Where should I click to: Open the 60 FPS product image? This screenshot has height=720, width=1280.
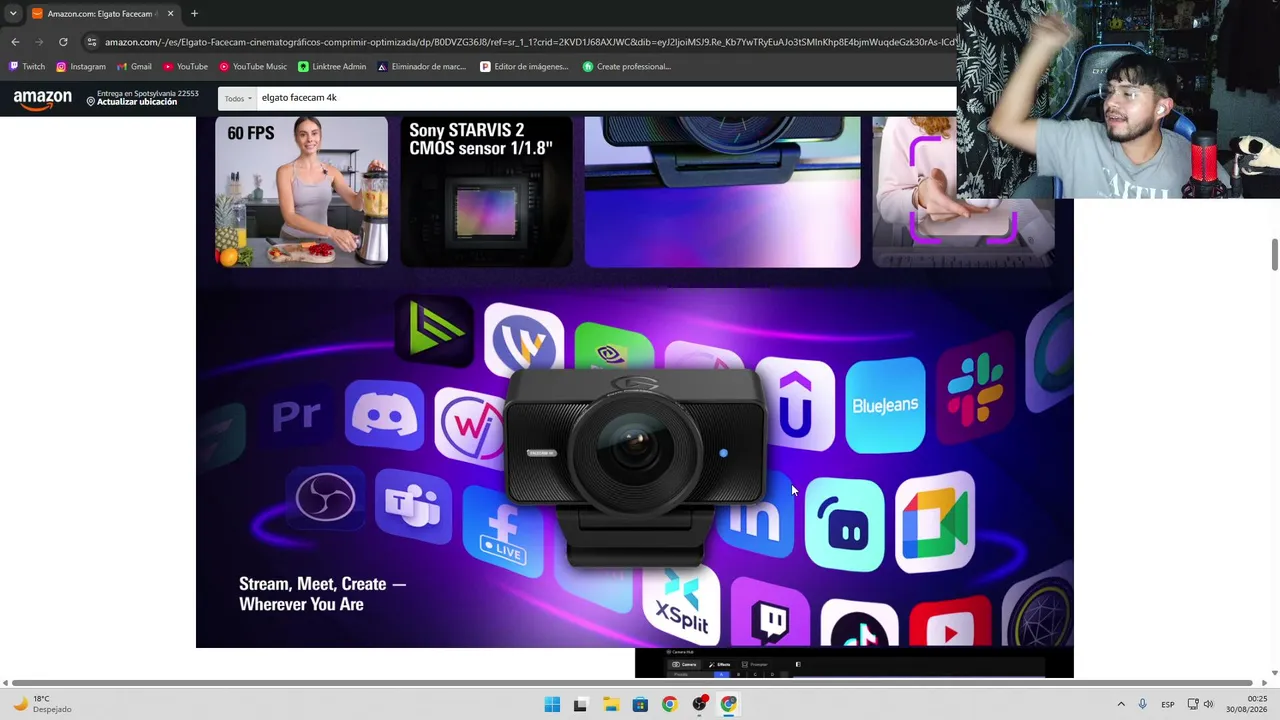[x=301, y=192]
